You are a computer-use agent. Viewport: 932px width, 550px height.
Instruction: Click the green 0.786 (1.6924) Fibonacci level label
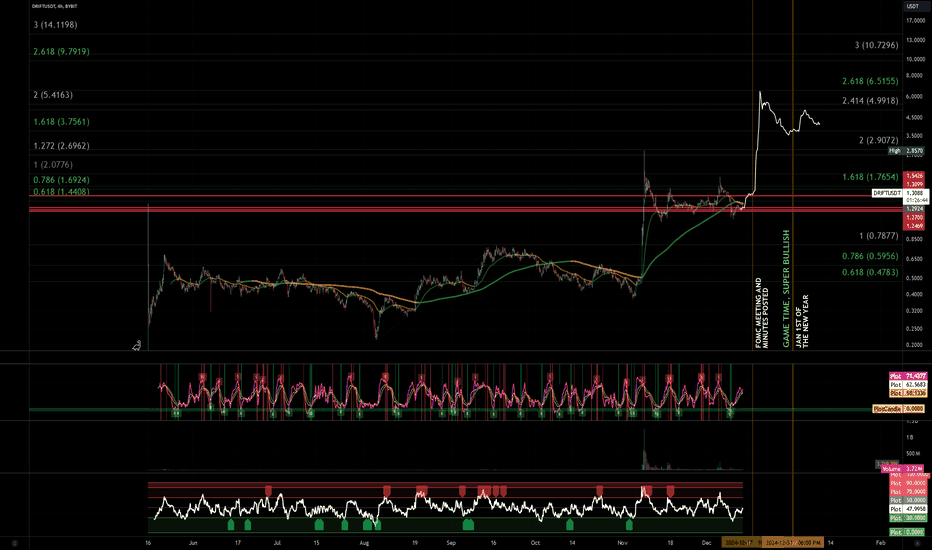[61, 180]
